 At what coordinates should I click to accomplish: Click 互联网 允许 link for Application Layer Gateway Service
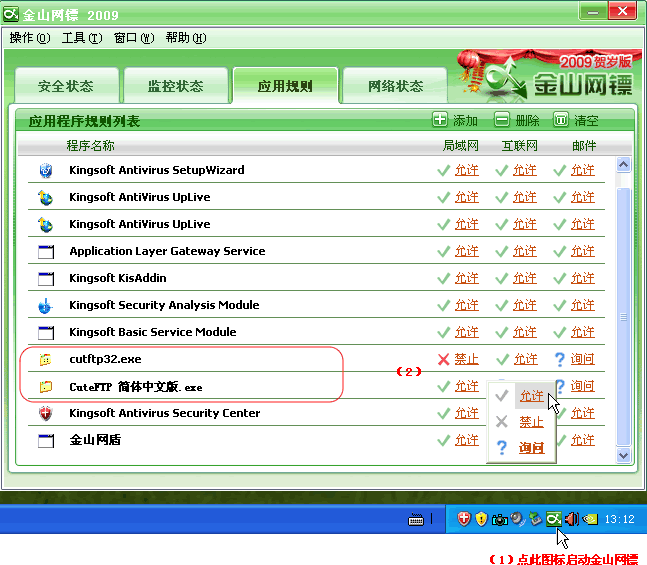click(x=525, y=251)
